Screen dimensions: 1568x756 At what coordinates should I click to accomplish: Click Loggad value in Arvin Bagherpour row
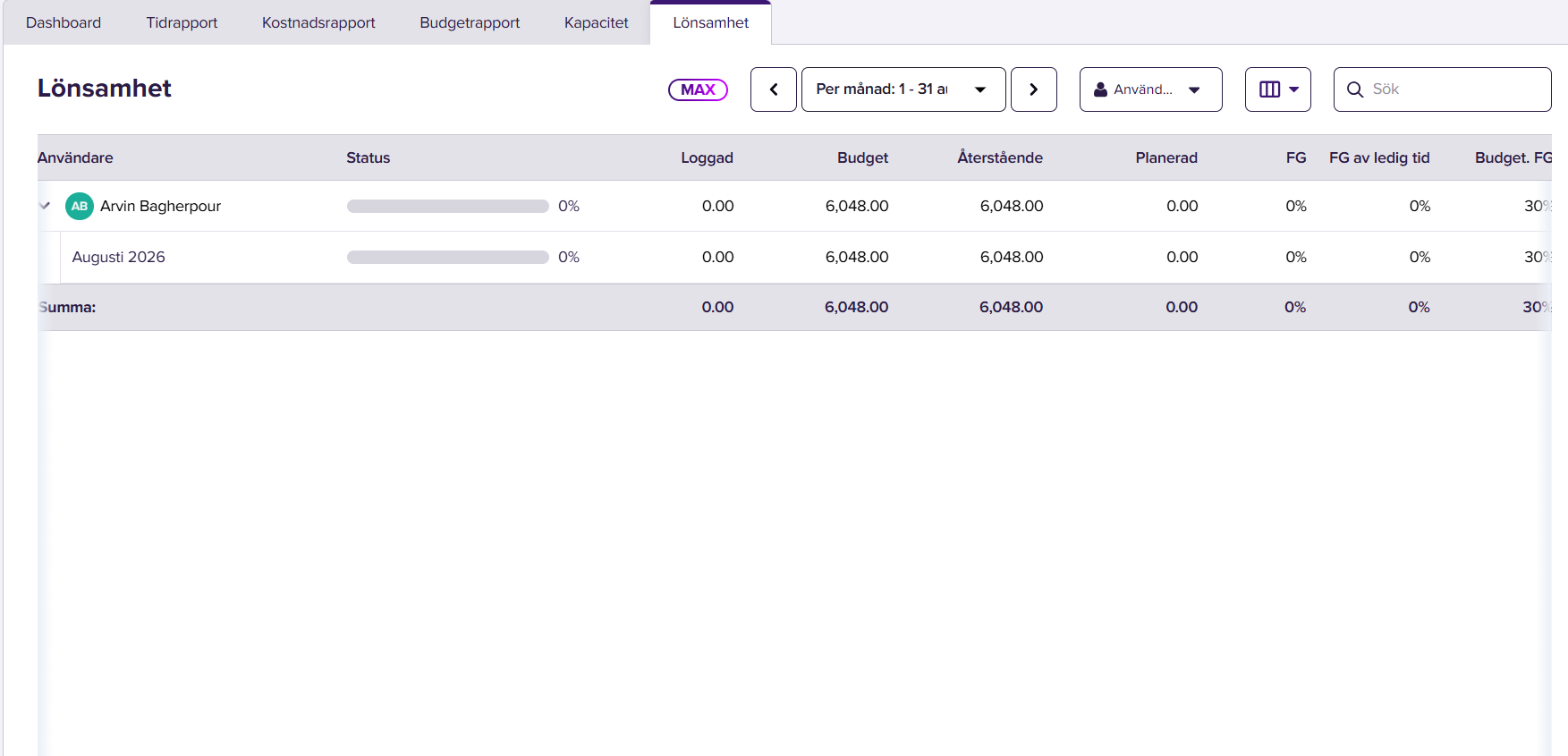pyautogui.click(x=717, y=206)
